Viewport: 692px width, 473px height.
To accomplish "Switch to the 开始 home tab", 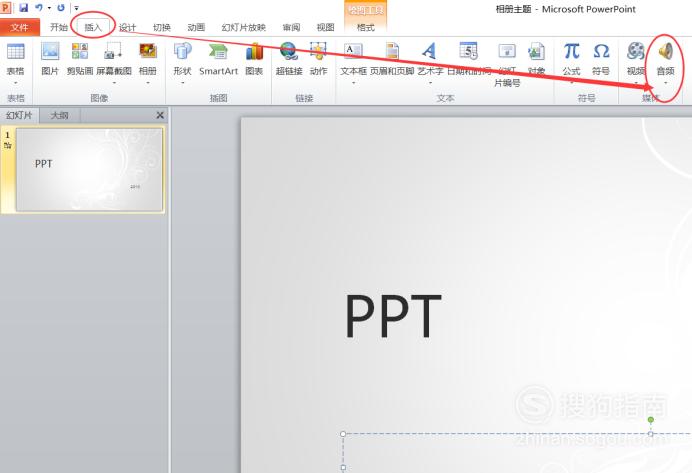I will click(59, 27).
